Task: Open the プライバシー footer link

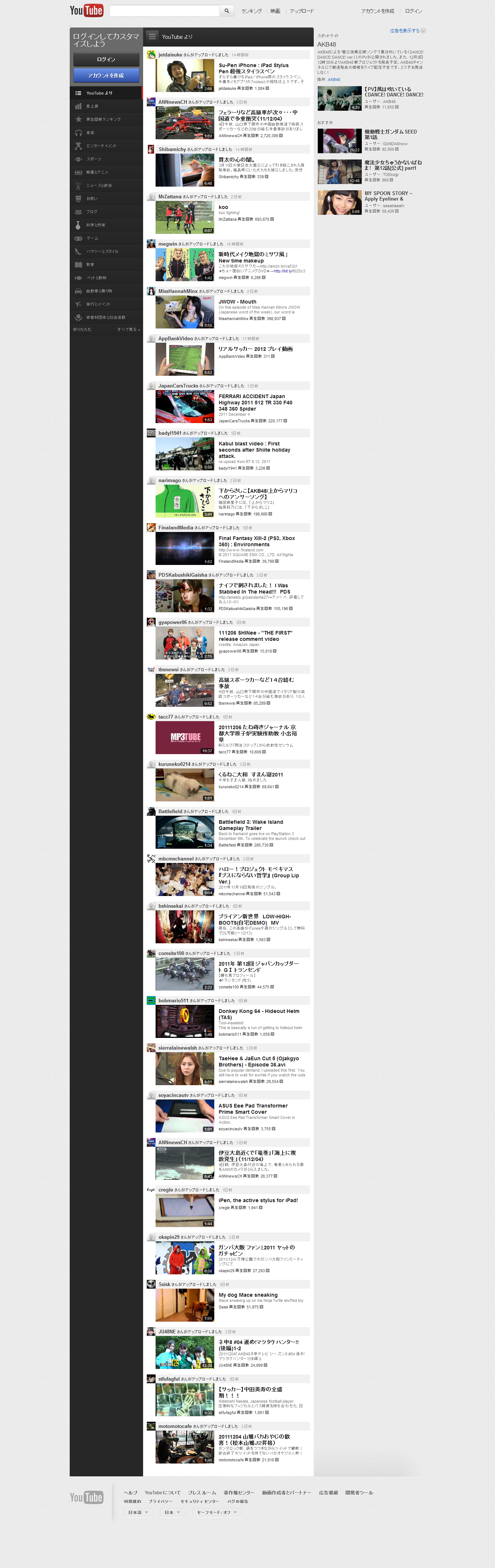Action: click(x=160, y=1501)
